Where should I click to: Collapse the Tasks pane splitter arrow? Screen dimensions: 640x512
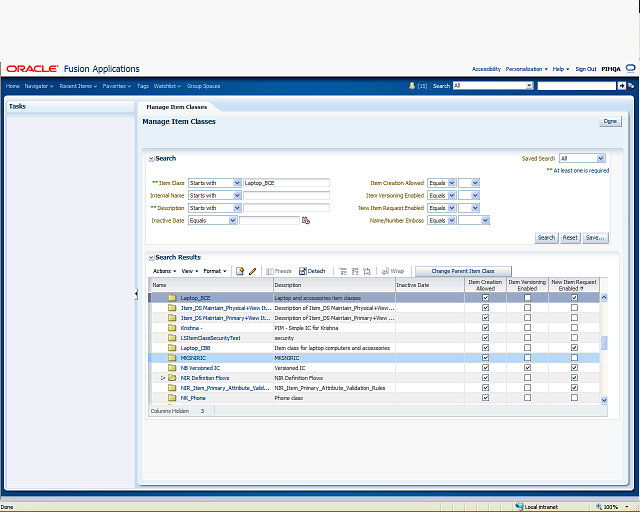137,293
